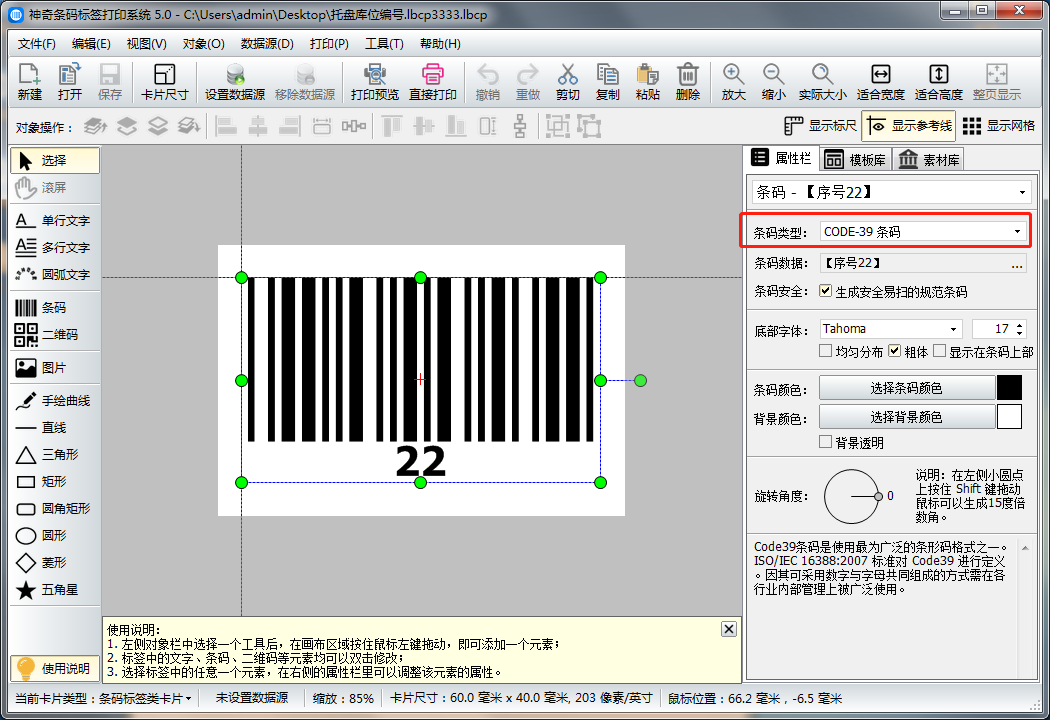The height and width of the screenshot is (720, 1050).
Task: Click the 删除 (Delete) trash icon
Action: [688, 82]
